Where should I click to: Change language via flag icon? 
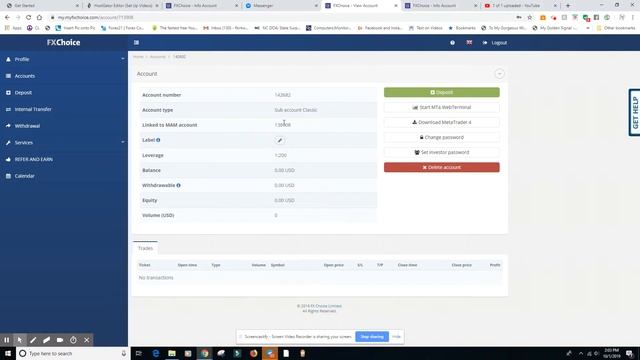pos(469,42)
